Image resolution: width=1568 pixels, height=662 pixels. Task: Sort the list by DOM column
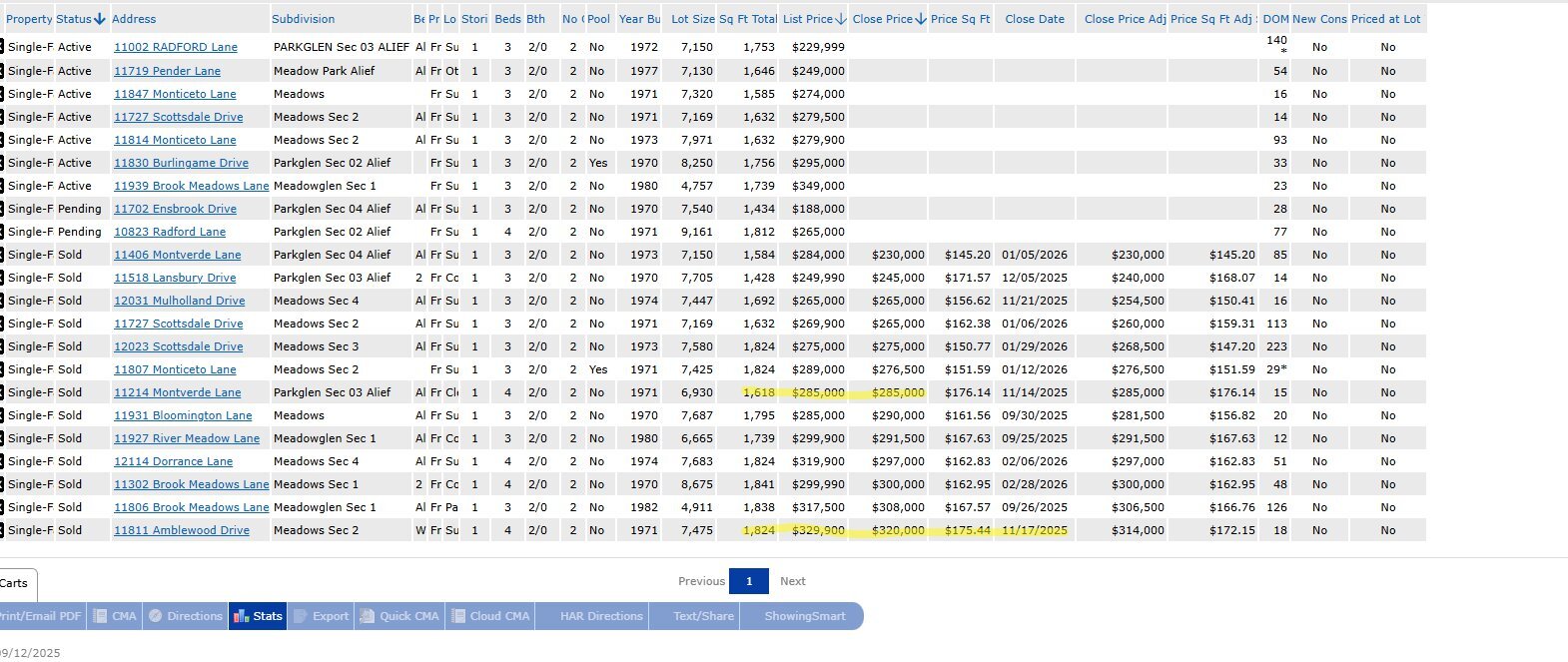[x=1274, y=19]
